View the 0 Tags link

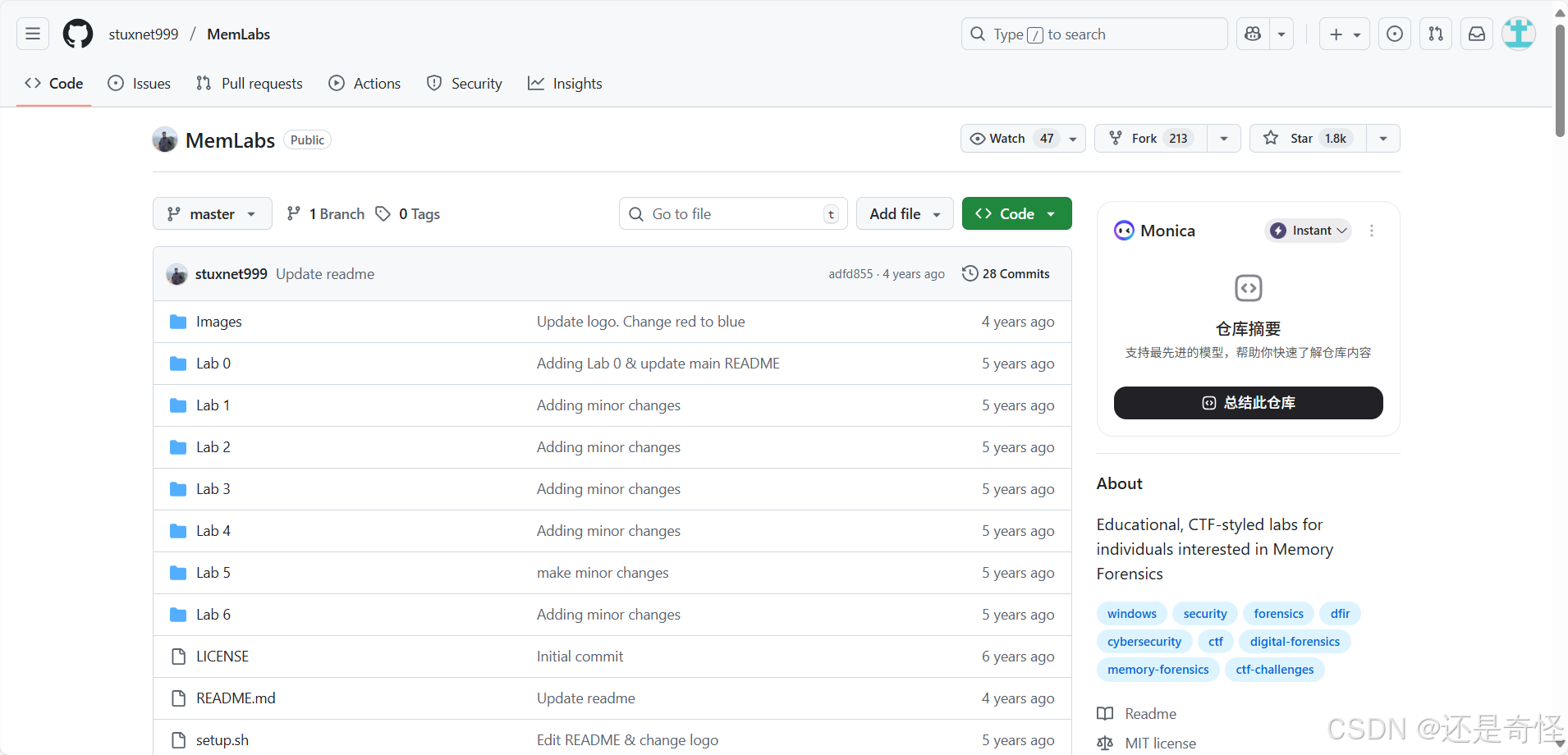coord(408,214)
